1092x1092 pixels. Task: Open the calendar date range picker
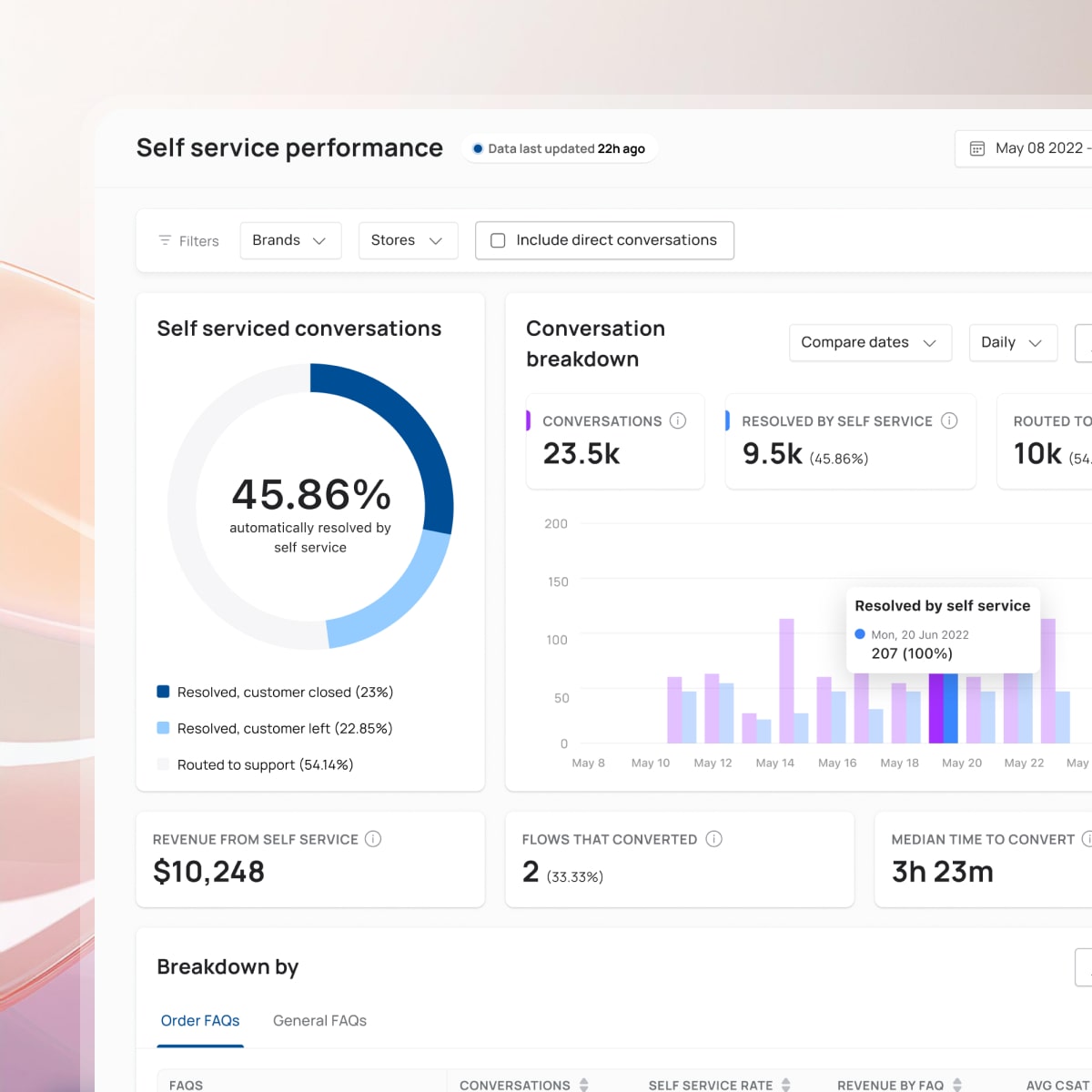coord(1026,148)
